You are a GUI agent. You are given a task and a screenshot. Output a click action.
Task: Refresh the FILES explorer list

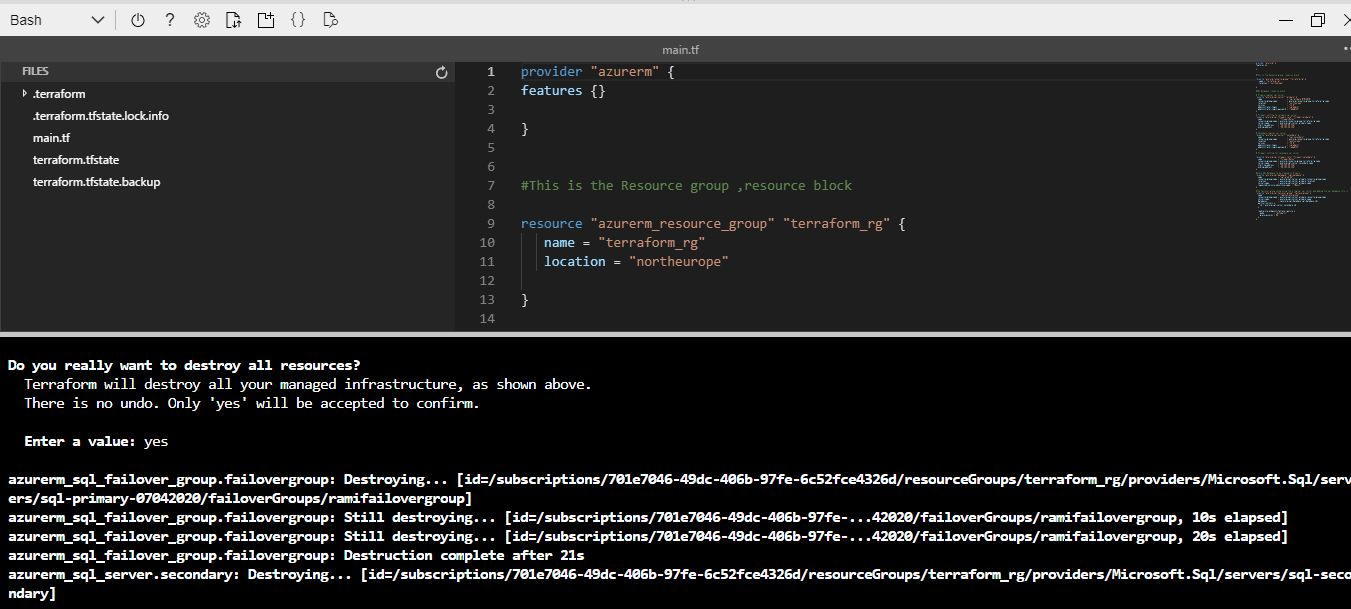tap(442, 72)
